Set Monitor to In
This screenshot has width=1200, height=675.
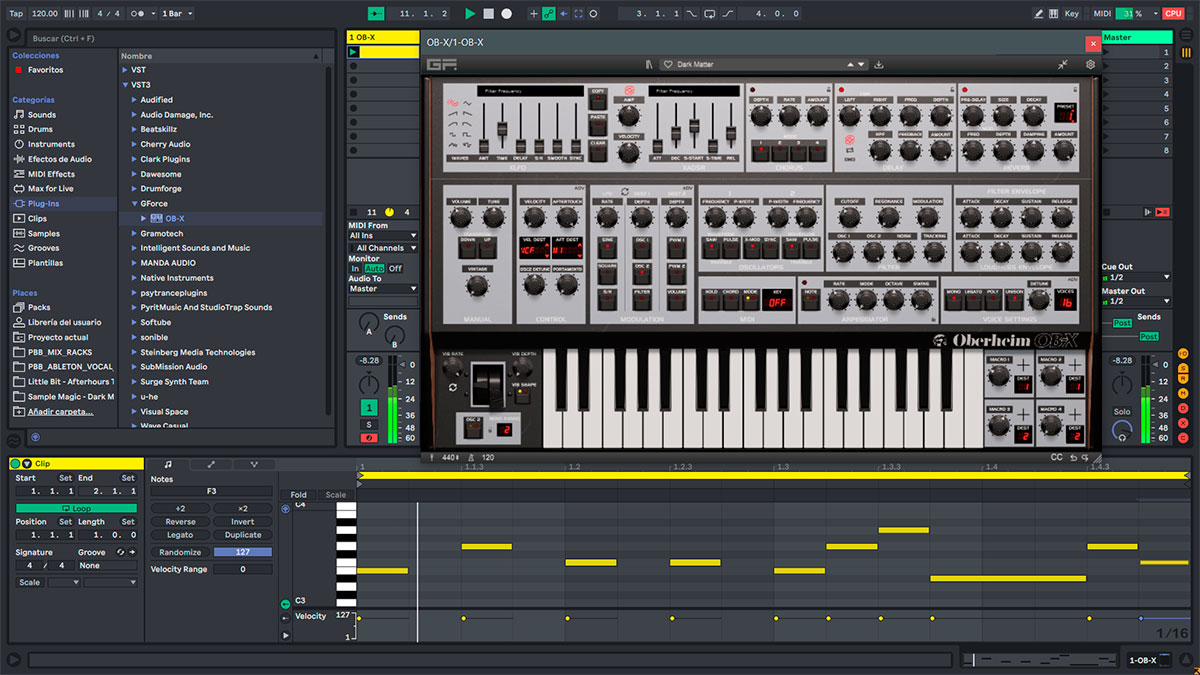pos(355,268)
